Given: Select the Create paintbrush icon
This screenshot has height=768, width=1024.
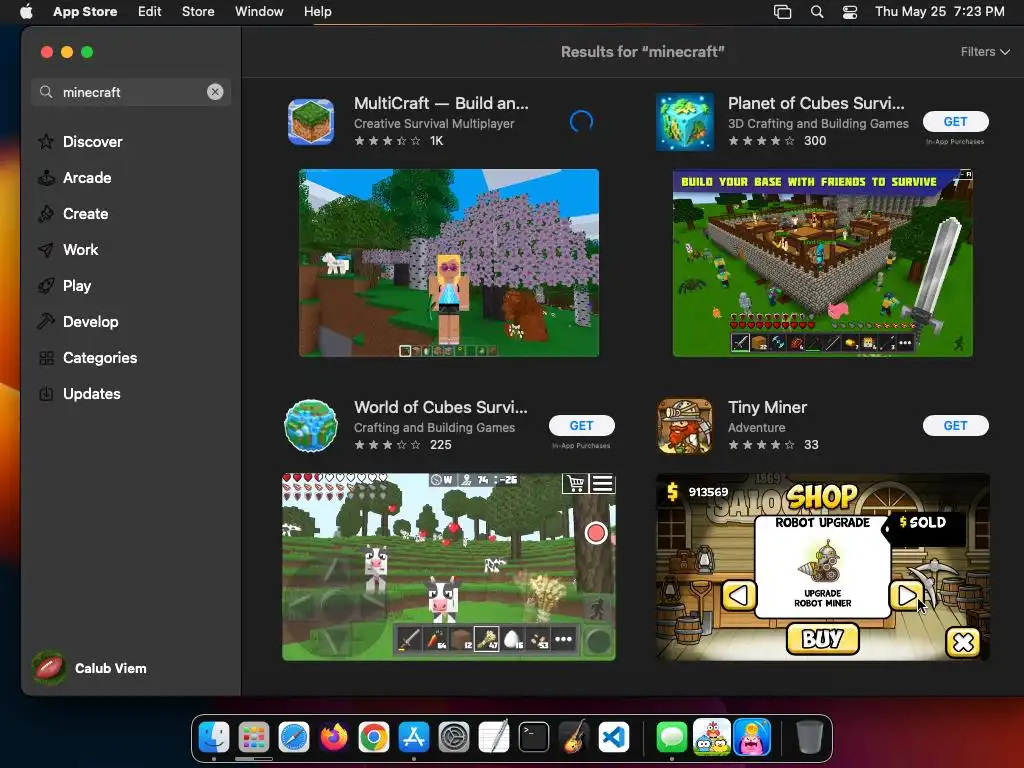Looking at the screenshot, I should [x=46, y=214].
